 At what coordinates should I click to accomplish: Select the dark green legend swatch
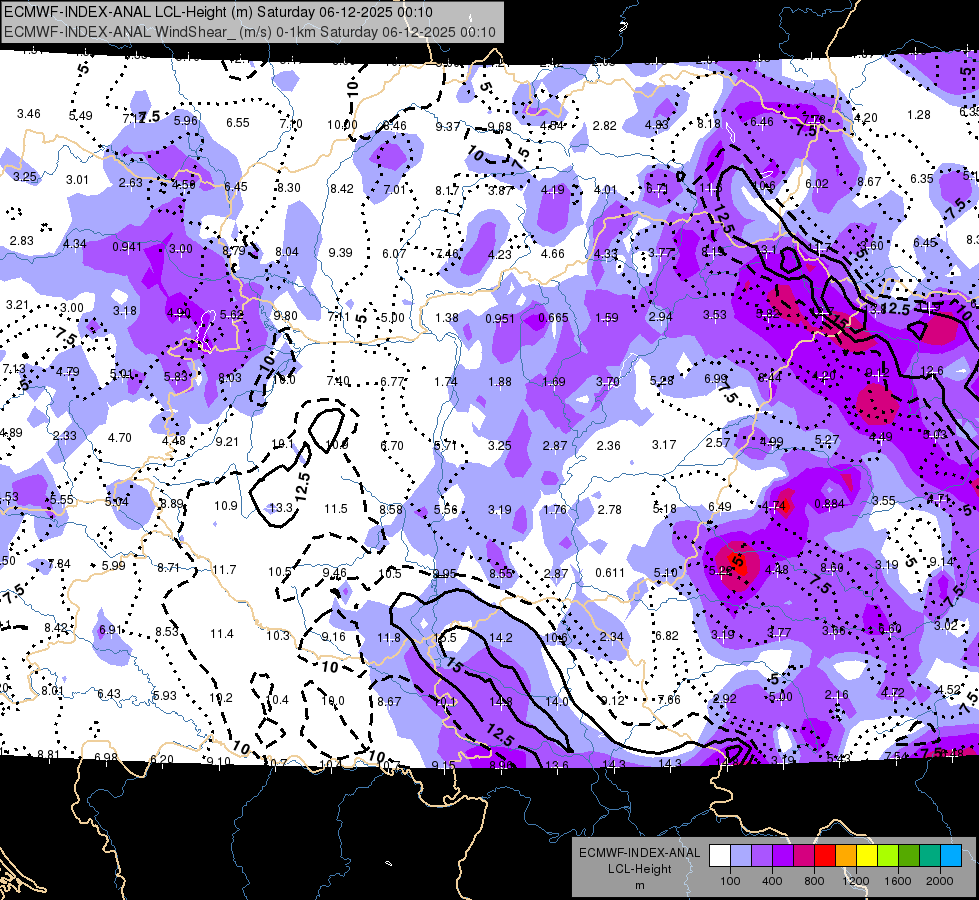(908, 856)
